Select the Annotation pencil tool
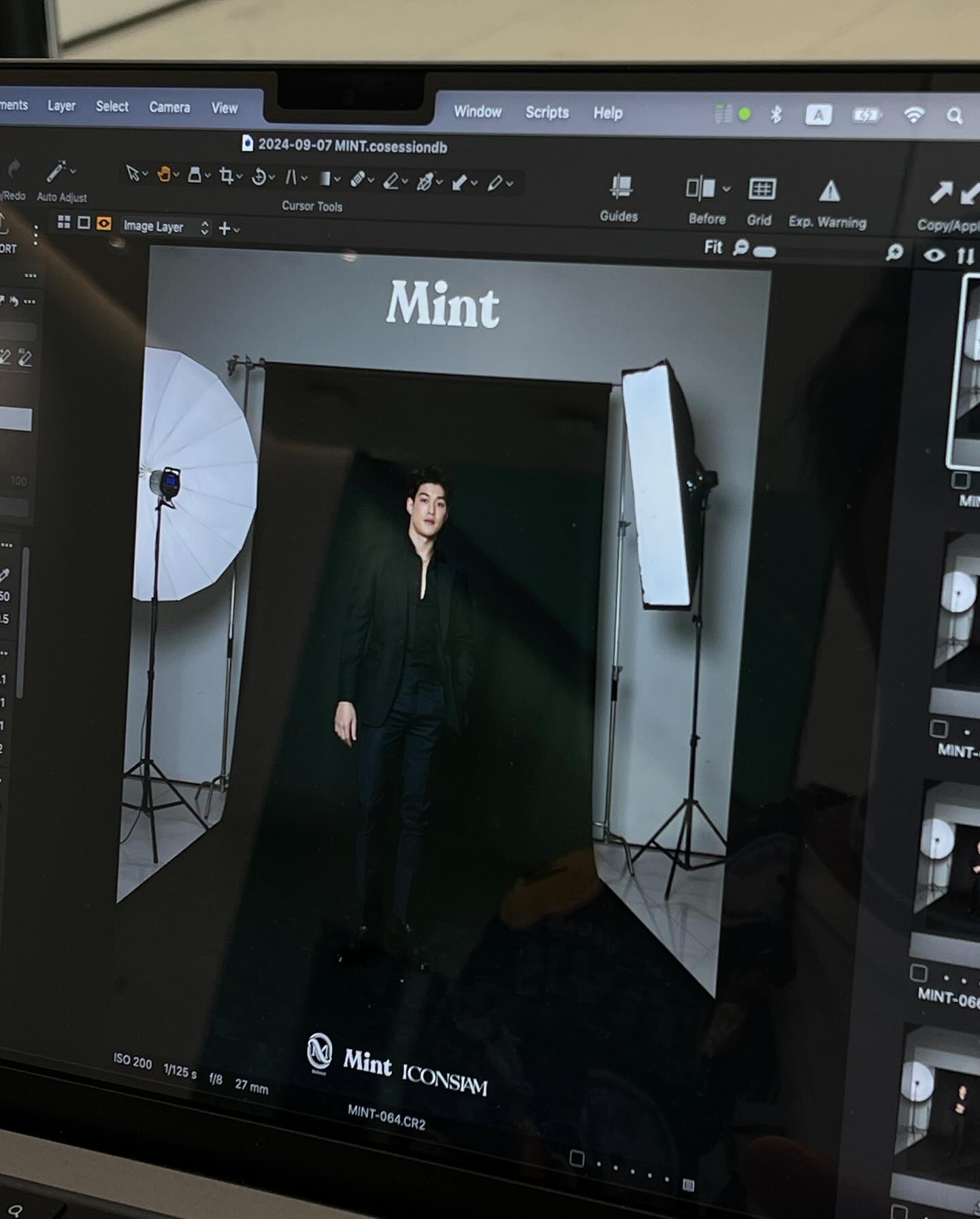Image resolution: width=980 pixels, height=1219 pixels. coord(495,183)
